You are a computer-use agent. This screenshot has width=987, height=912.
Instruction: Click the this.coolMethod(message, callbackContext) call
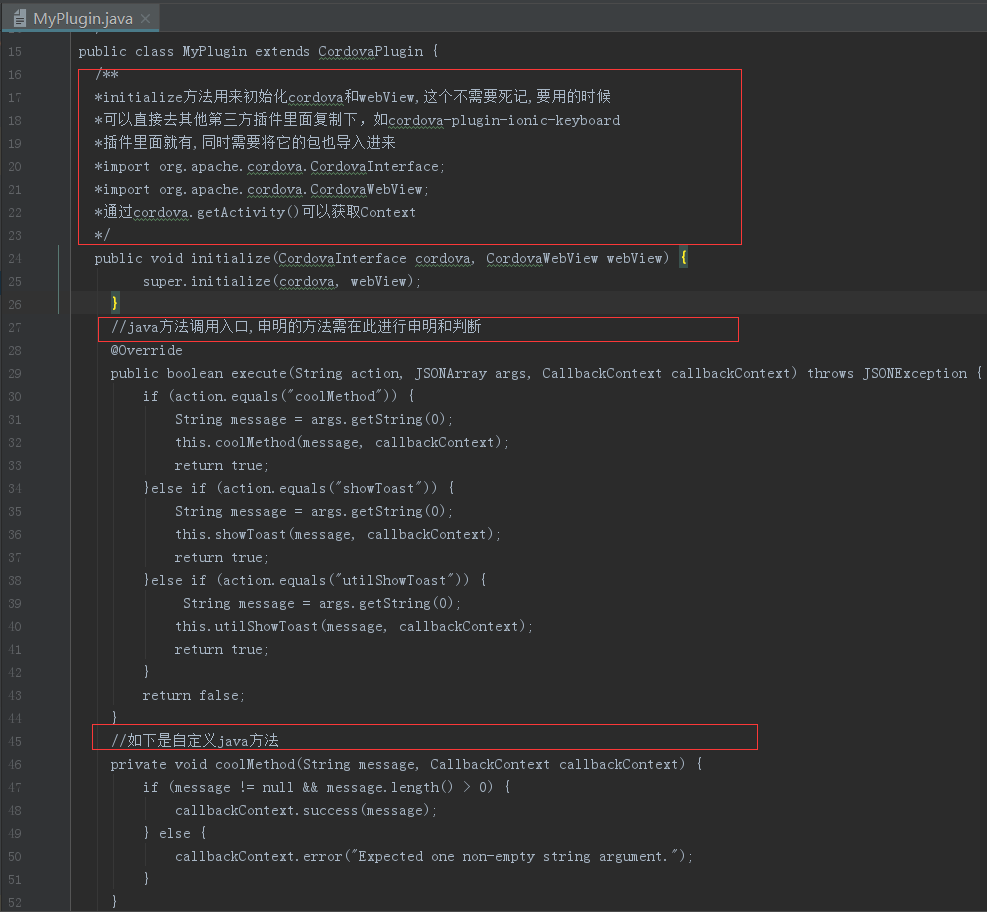[x=342, y=442]
